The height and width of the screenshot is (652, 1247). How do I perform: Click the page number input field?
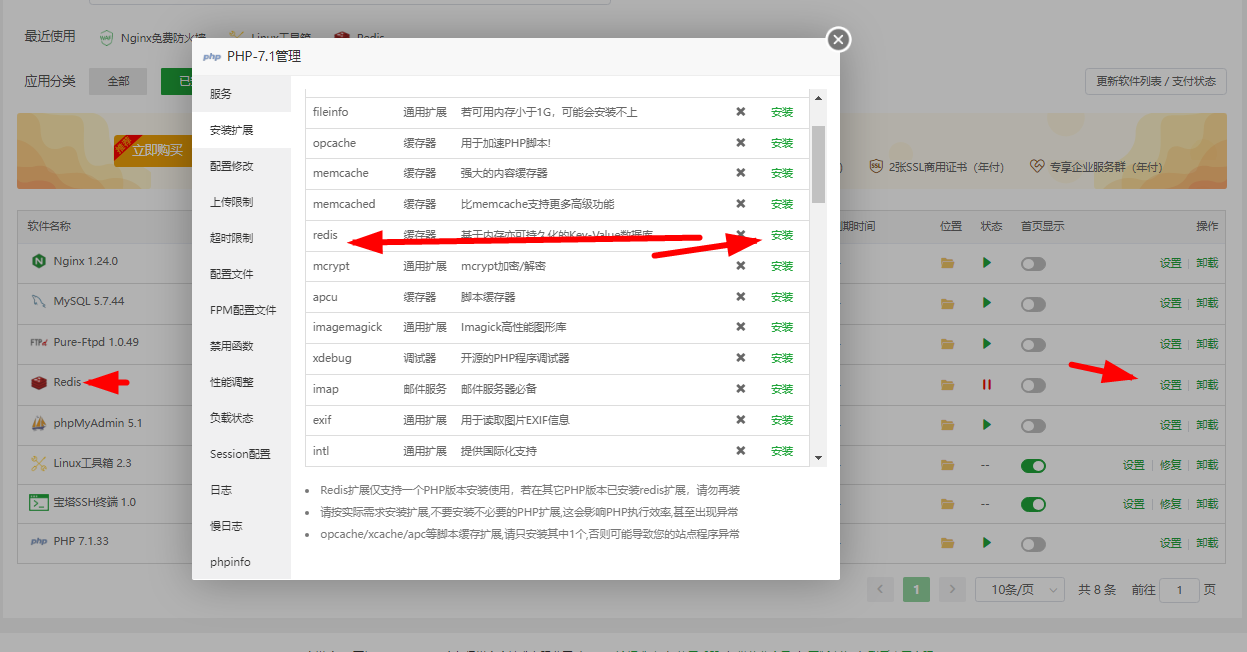point(1180,590)
